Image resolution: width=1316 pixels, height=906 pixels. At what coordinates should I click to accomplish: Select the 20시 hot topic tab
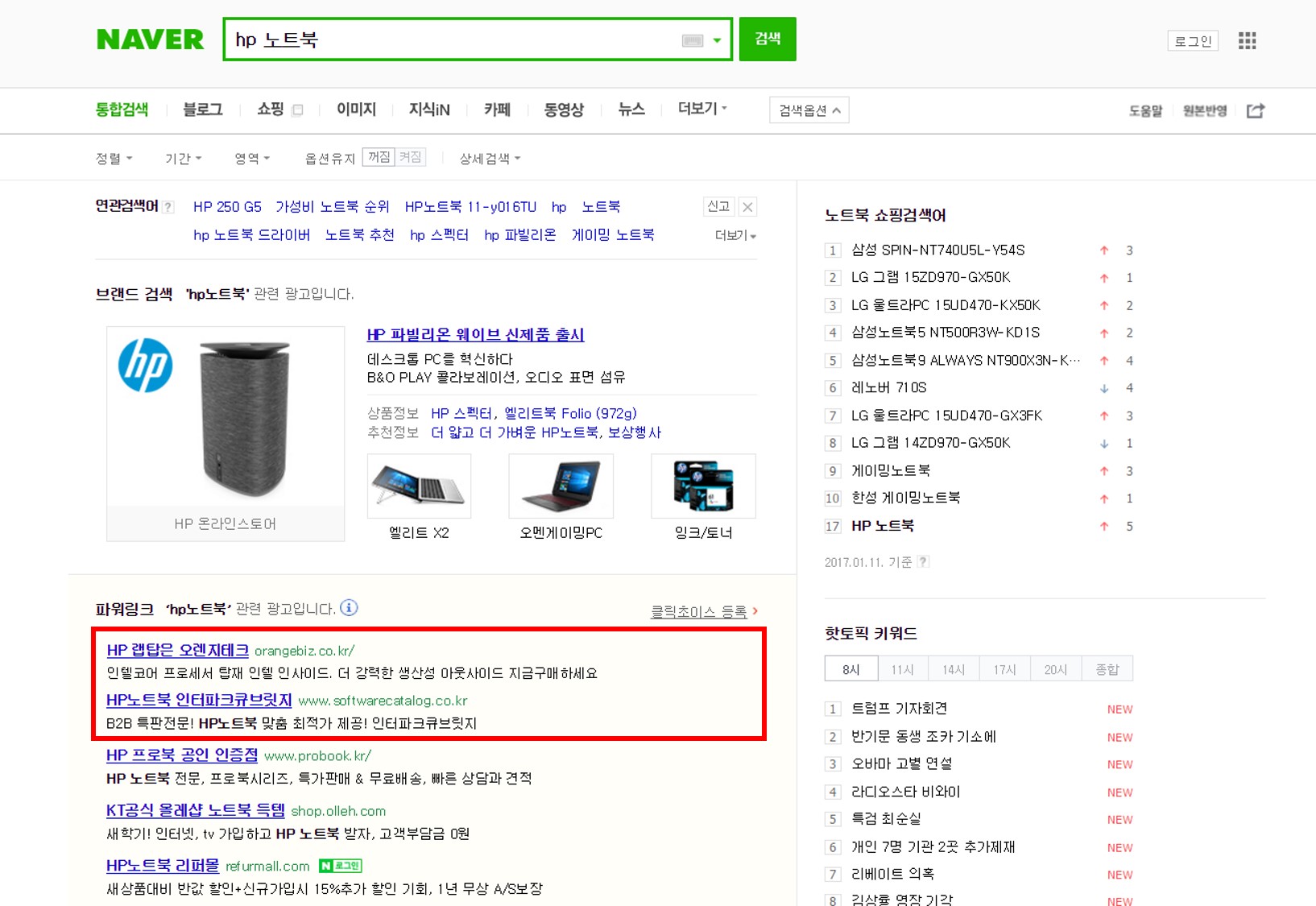[1056, 669]
